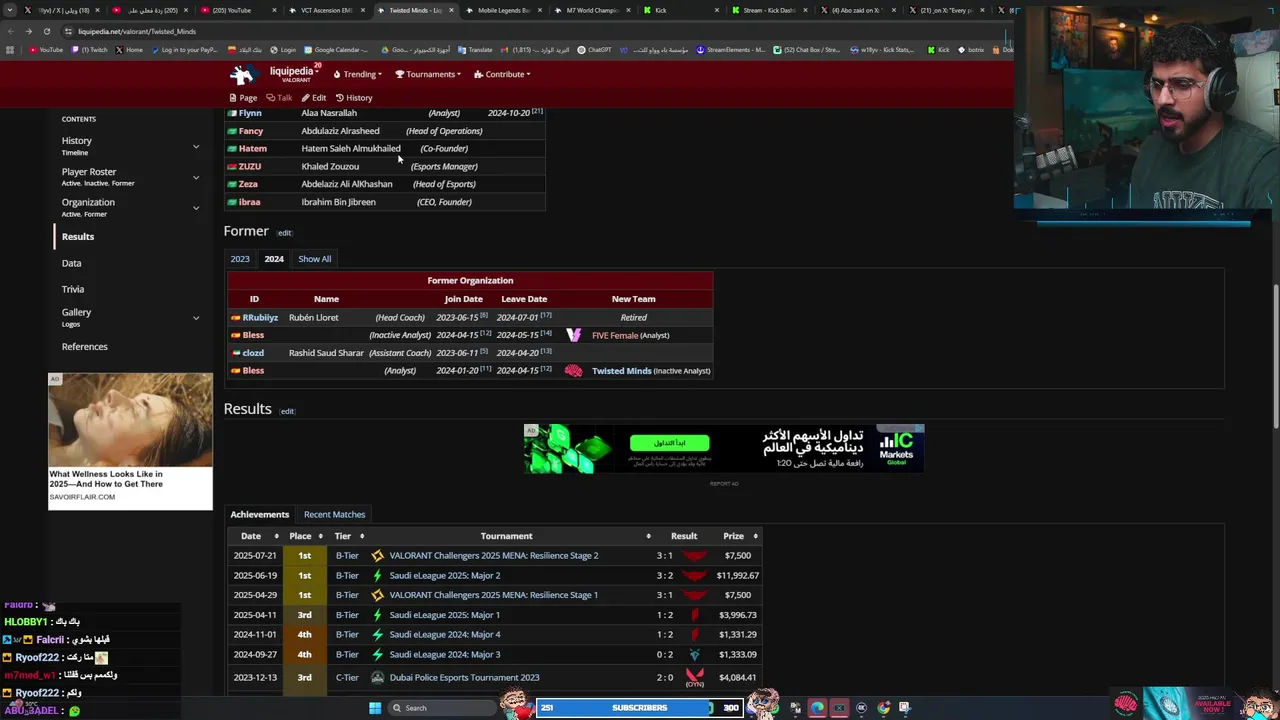
Task: Open the Recent Matches tab
Action: [x=334, y=514]
